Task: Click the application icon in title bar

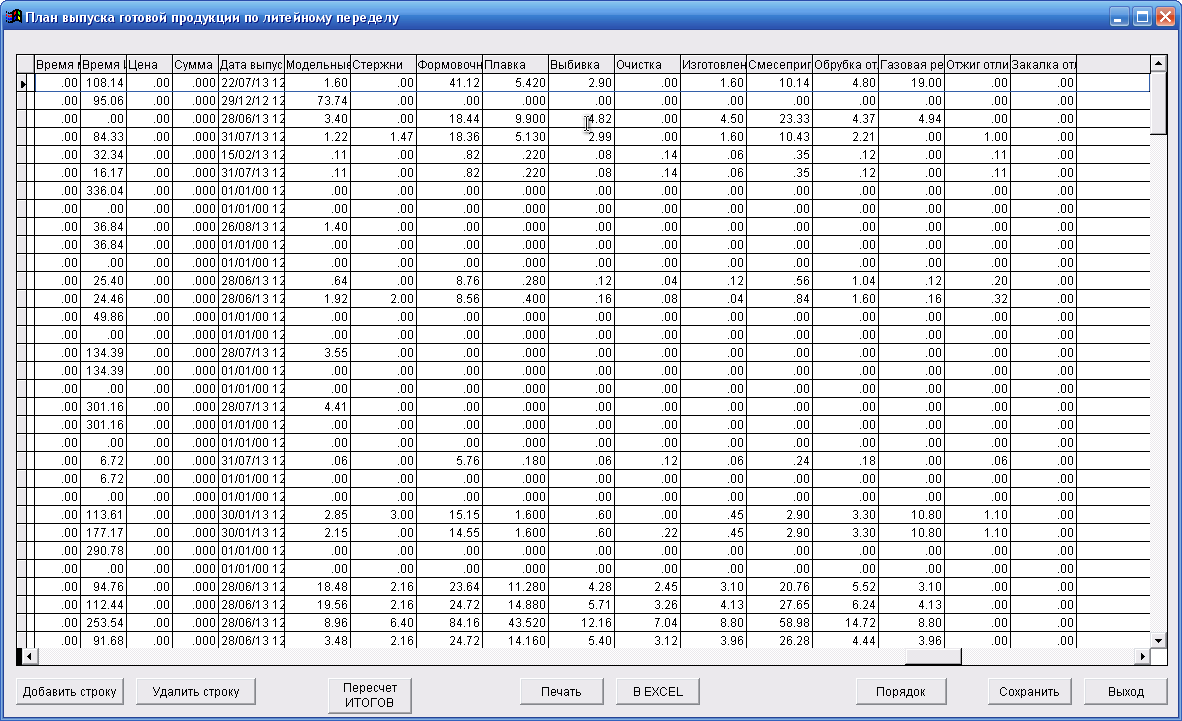Action: pos(14,17)
